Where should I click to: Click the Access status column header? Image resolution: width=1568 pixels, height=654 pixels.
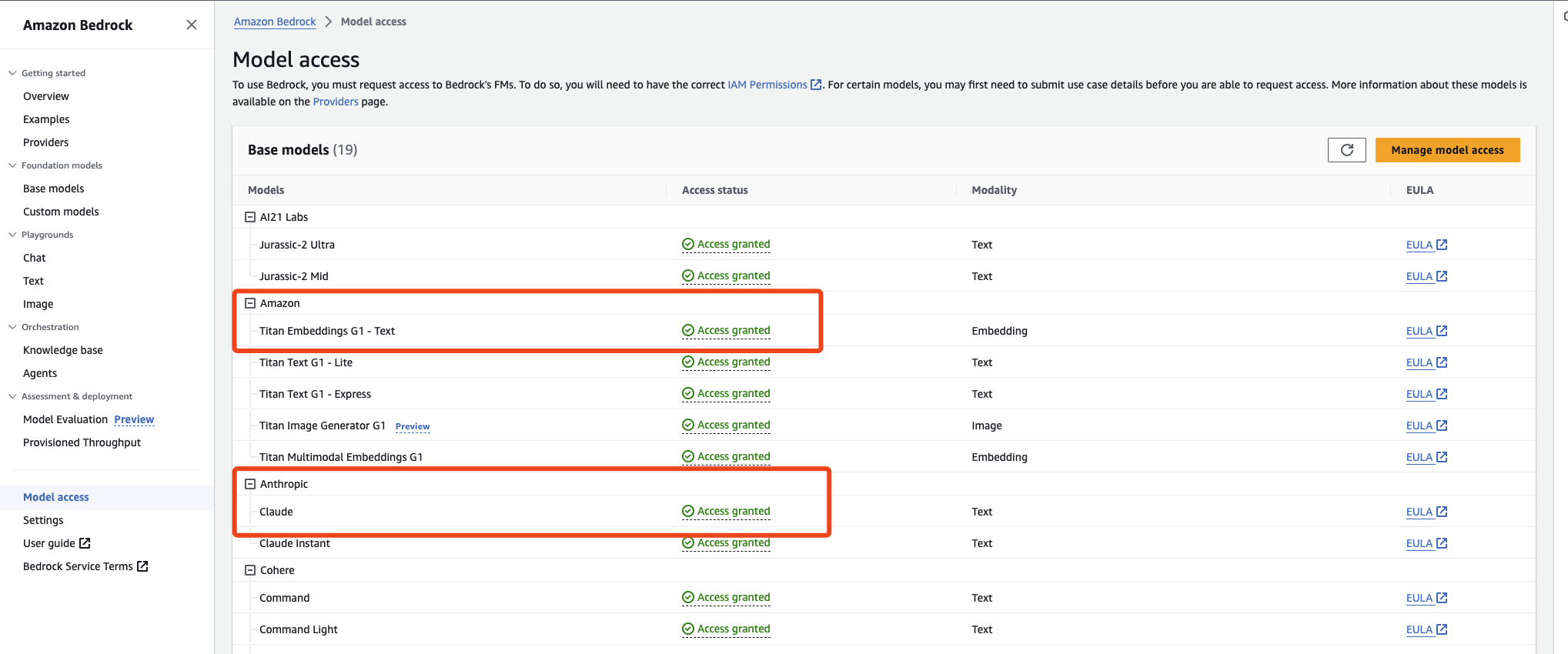tap(715, 190)
